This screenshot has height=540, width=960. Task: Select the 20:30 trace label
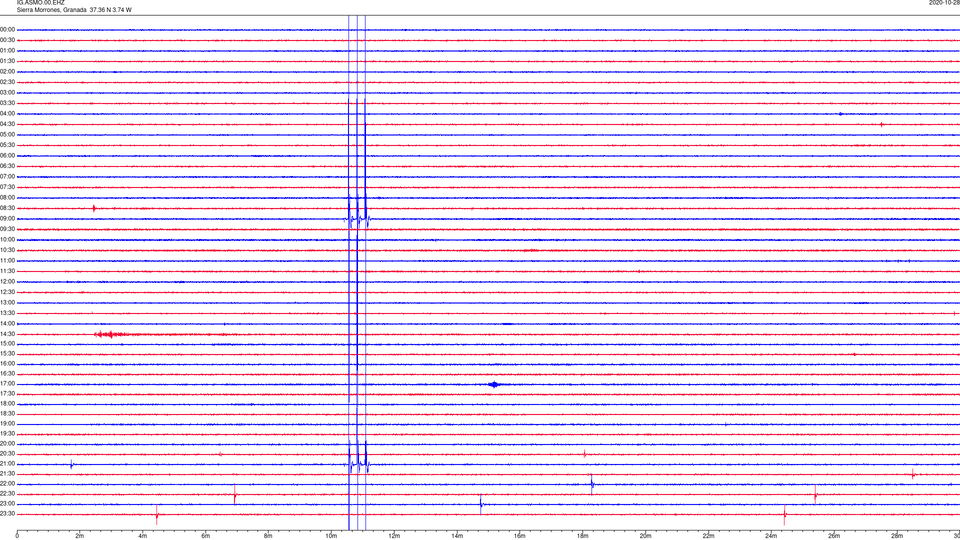click(x=7, y=454)
